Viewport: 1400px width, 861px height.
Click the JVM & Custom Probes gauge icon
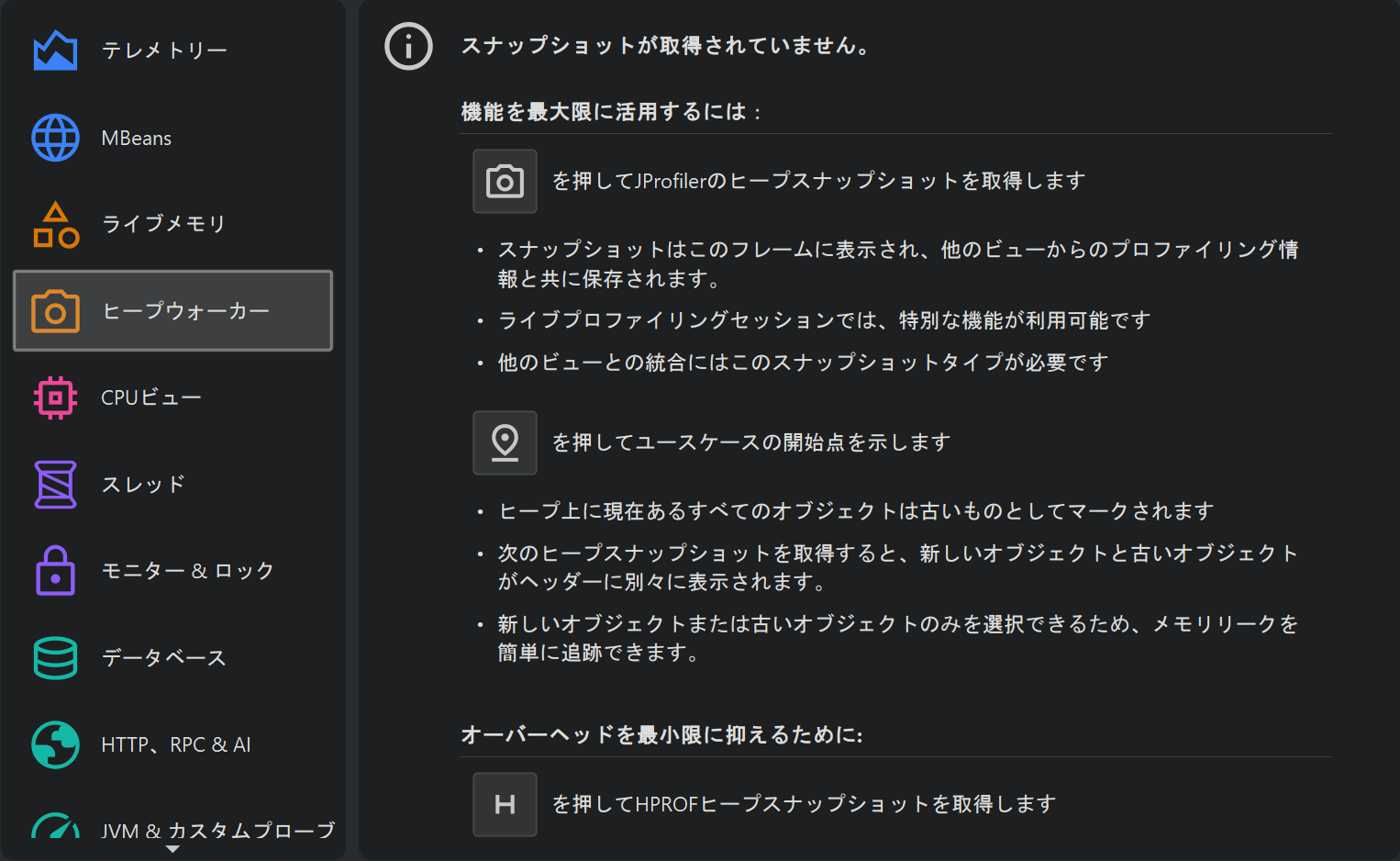click(x=55, y=826)
